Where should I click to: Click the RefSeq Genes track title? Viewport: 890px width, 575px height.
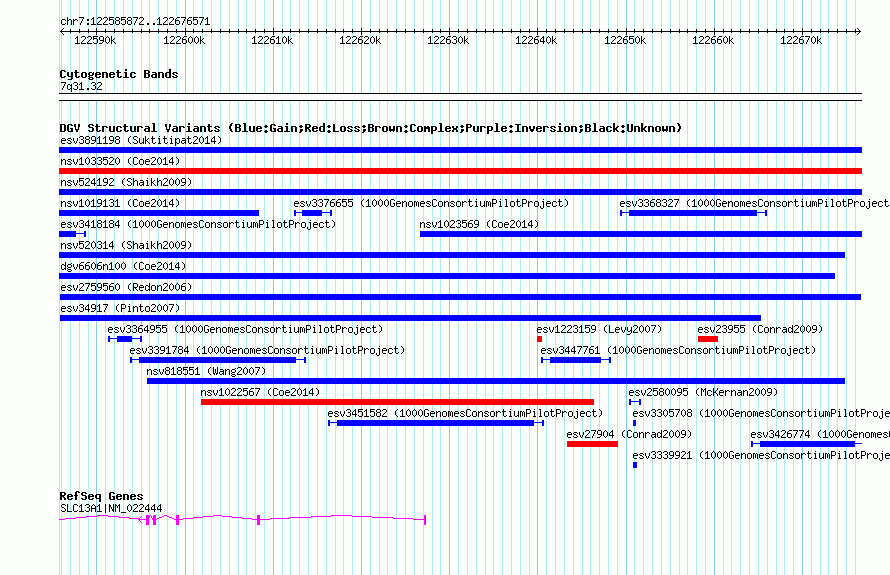(x=101, y=496)
